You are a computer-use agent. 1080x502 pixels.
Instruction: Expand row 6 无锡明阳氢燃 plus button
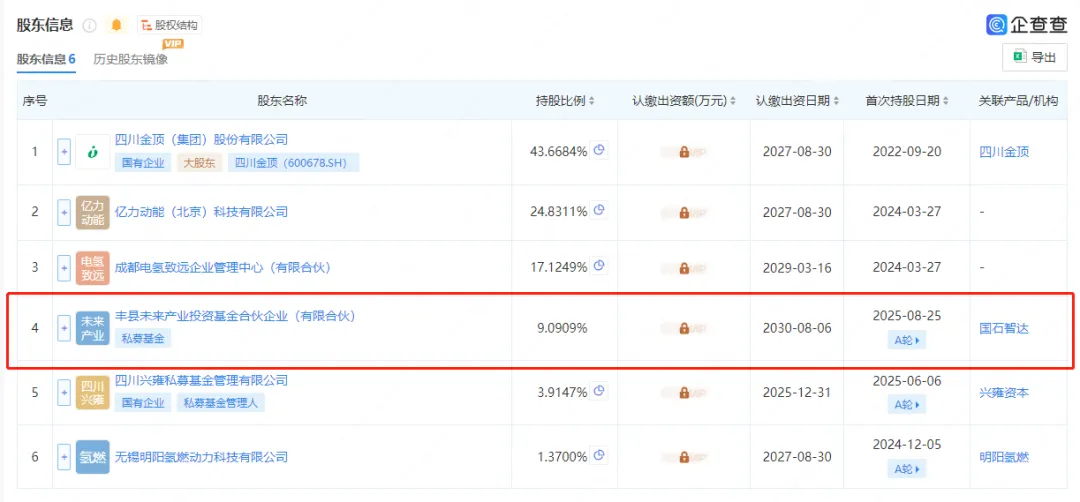[63, 457]
